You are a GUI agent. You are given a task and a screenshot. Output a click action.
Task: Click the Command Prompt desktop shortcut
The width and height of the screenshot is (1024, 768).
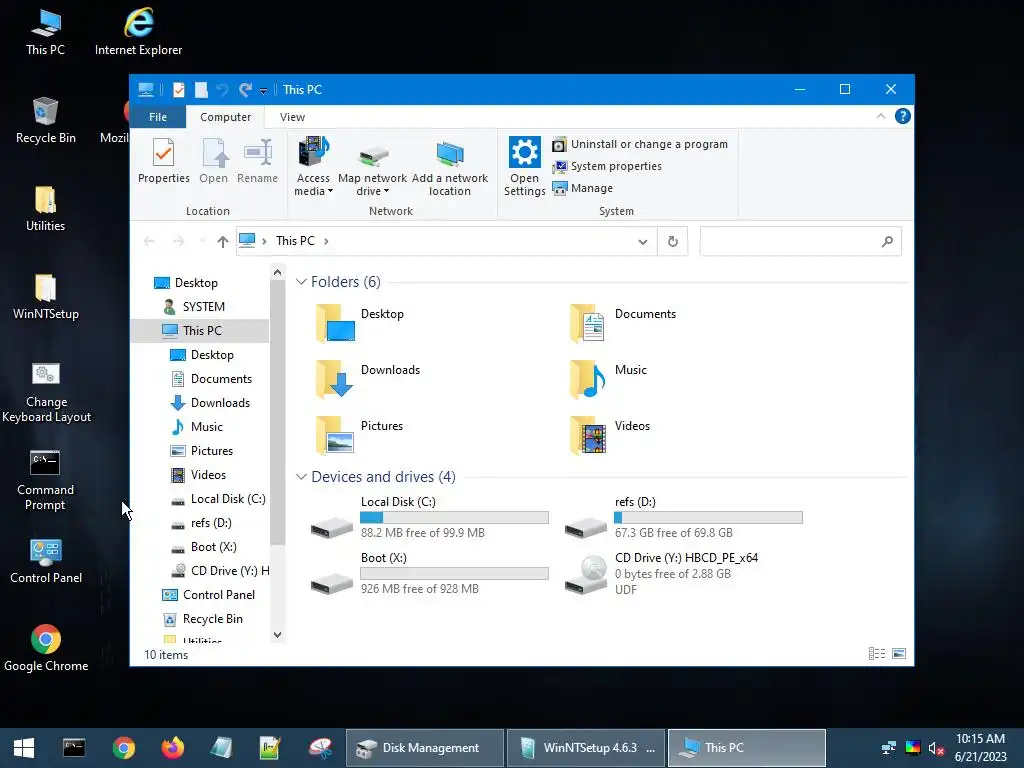(45, 480)
